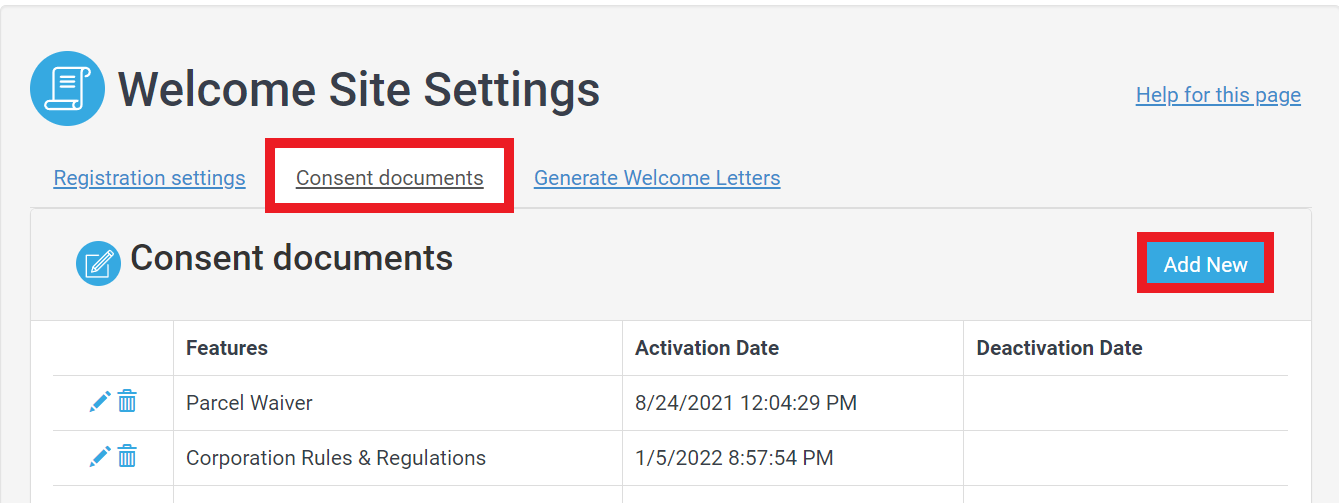
Task: Open the Help for this page link
Action: [x=1218, y=95]
